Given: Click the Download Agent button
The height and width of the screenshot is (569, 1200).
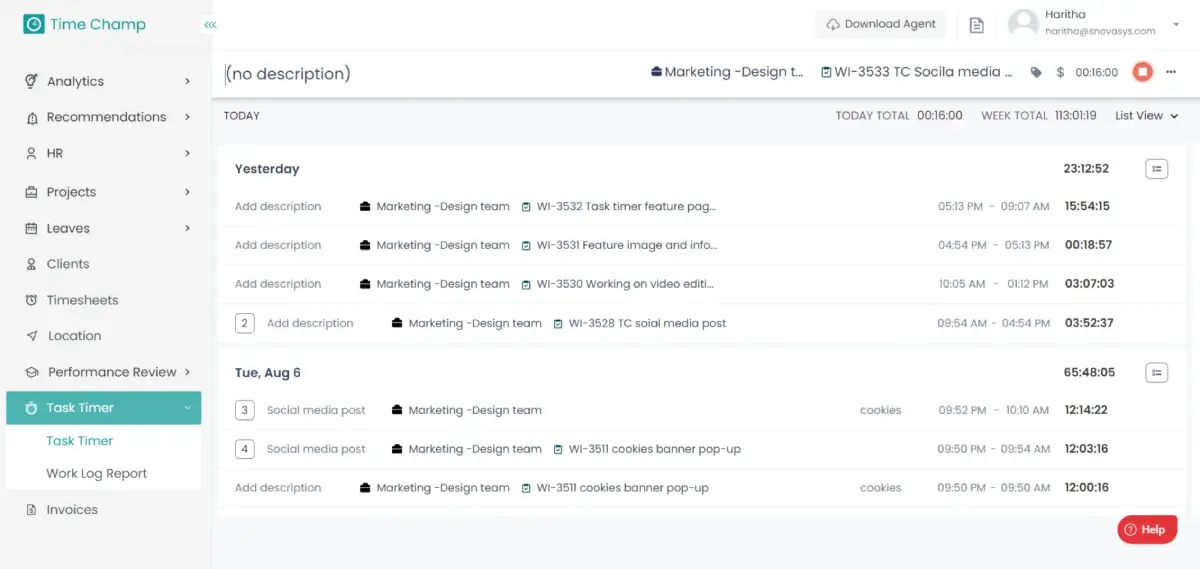Looking at the screenshot, I should click(881, 24).
